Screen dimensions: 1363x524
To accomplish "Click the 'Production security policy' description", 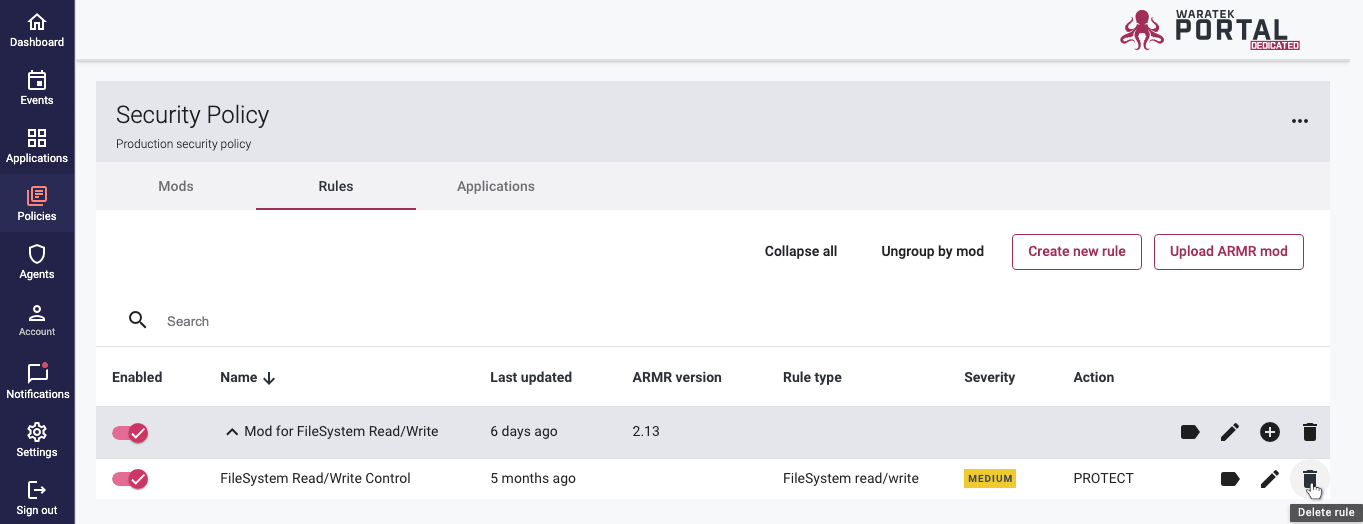I will pos(184,144).
